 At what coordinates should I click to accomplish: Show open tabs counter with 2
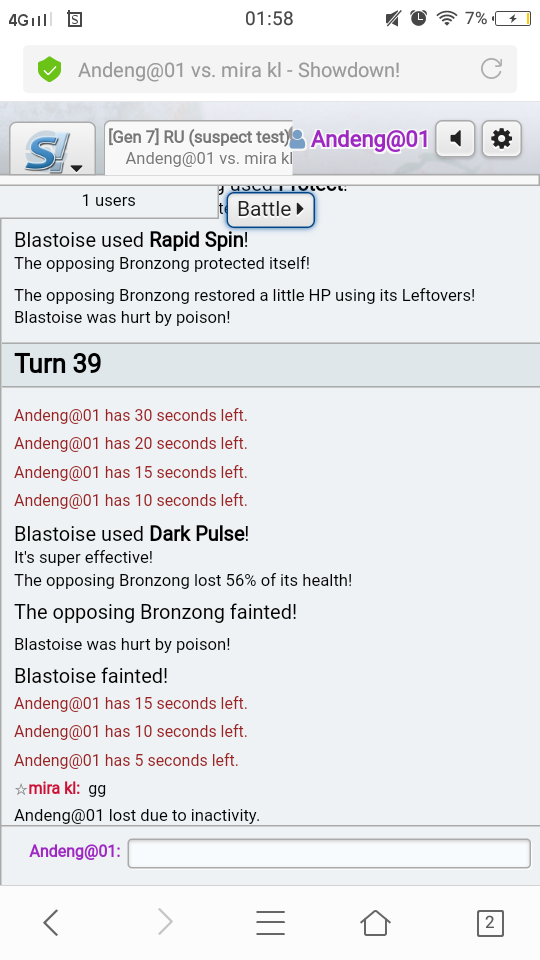pos(490,923)
